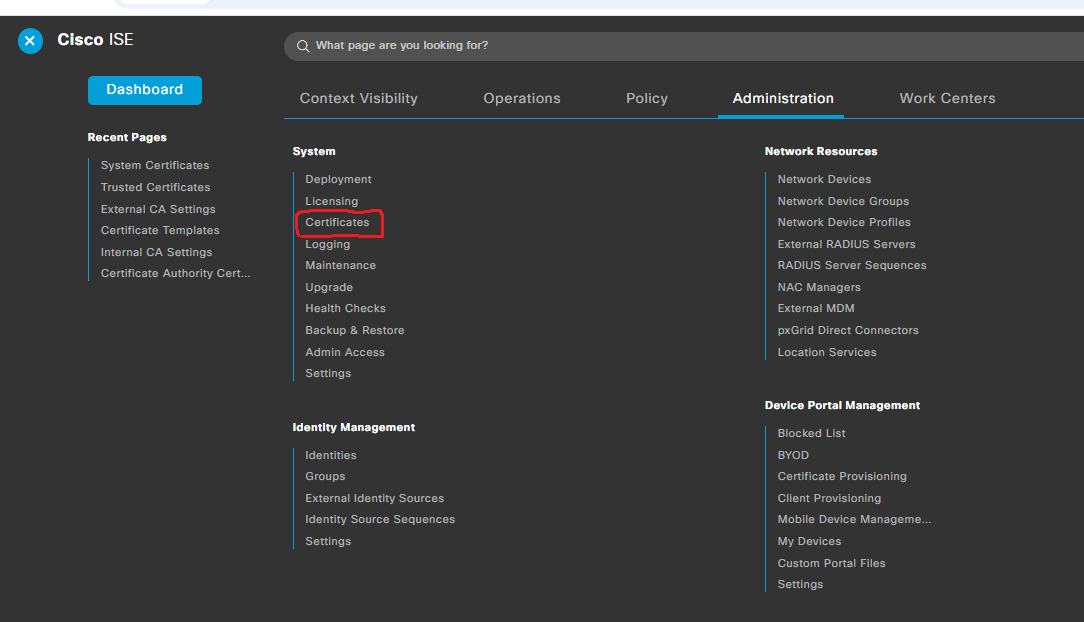Click the System section heading
This screenshot has width=1084, height=622.
pos(314,151)
